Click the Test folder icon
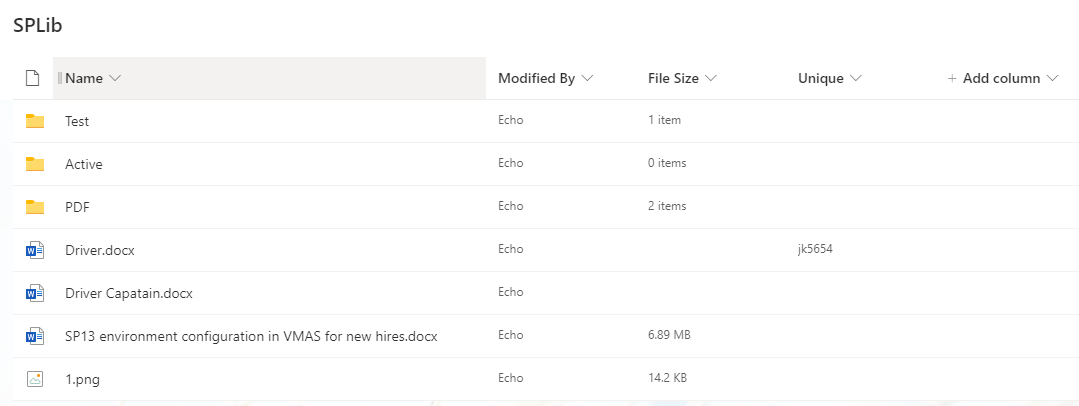1079x406 pixels. click(x=35, y=121)
